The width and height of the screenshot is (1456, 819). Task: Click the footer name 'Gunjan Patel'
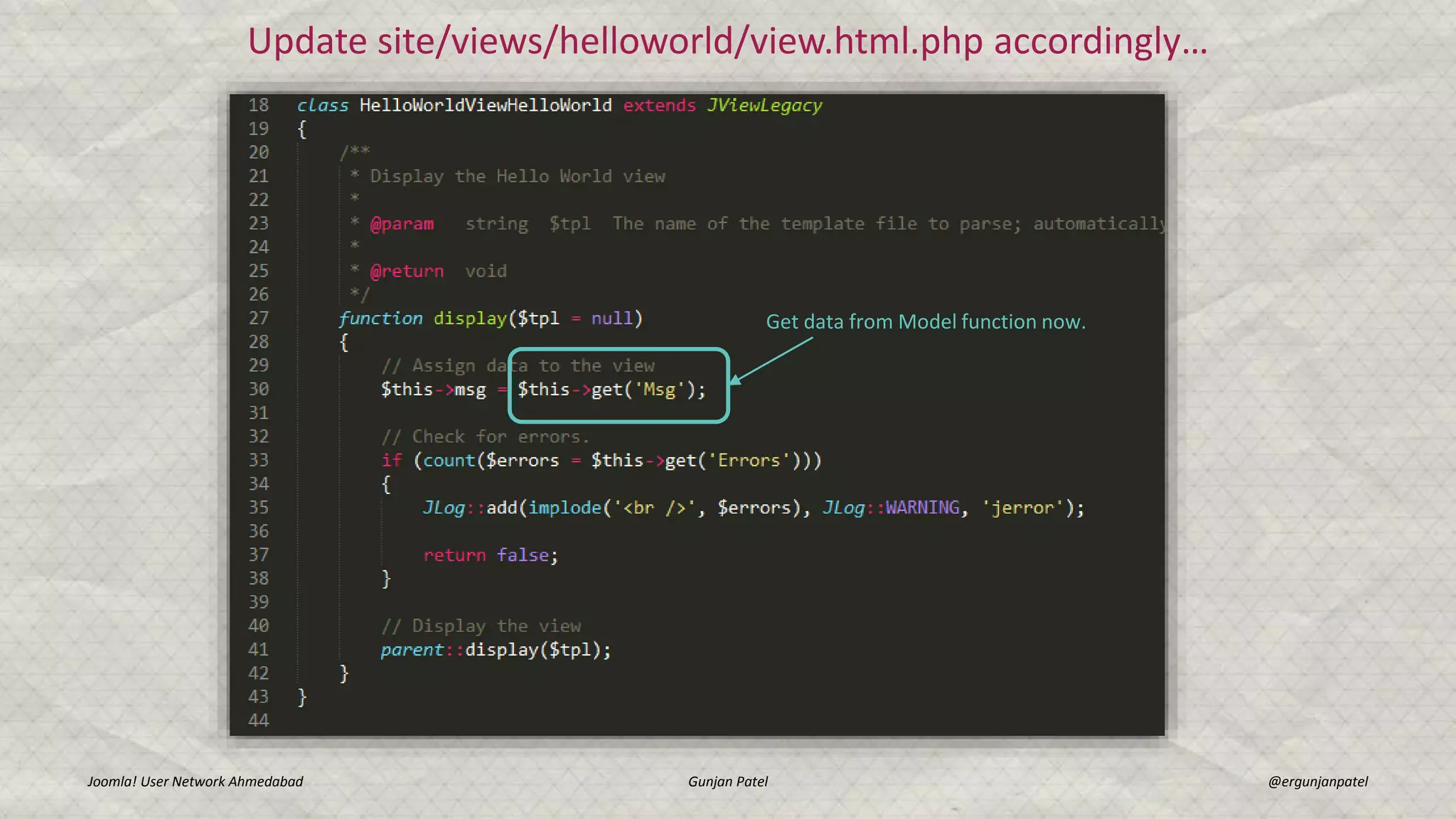728,781
